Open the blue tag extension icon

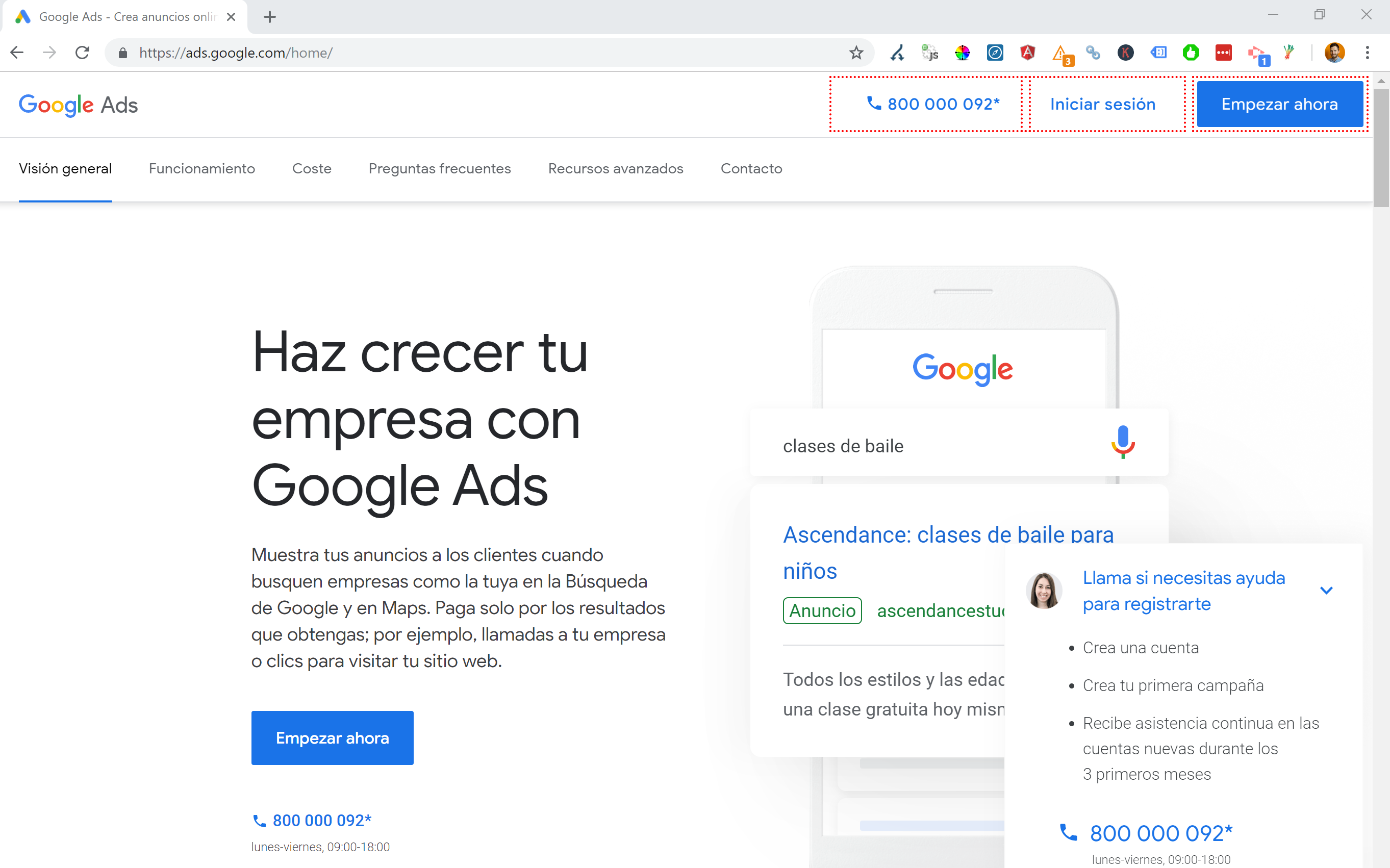point(1158,53)
